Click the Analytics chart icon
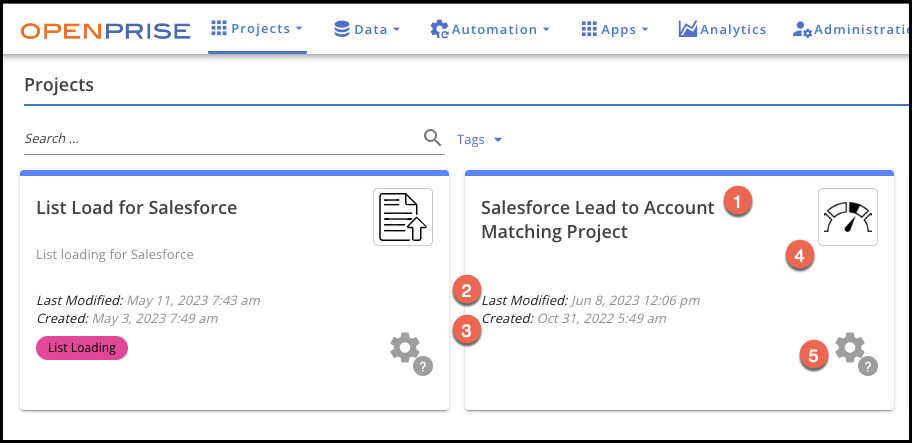The width and height of the screenshot is (912, 443). pos(687,29)
